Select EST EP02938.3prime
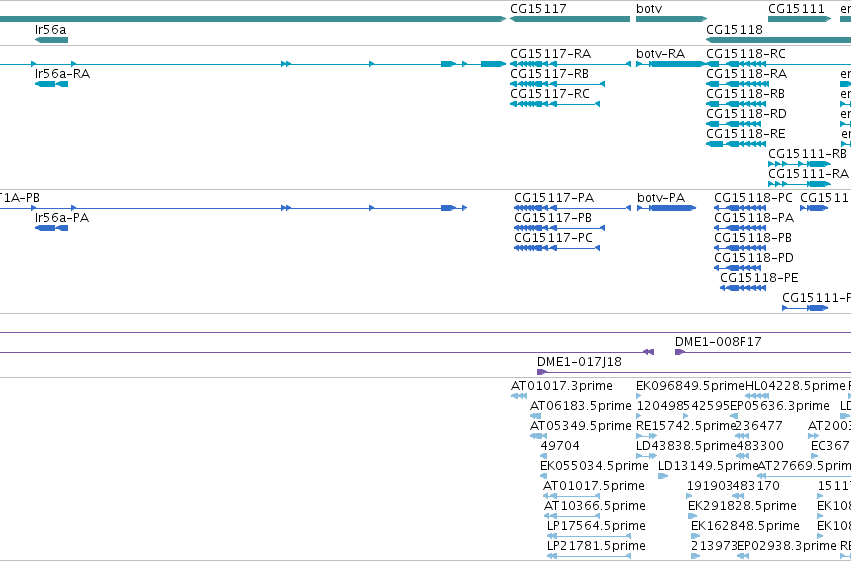Image resolution: width=851 pixels, height=561 pixels. click(x=786, y=546)
